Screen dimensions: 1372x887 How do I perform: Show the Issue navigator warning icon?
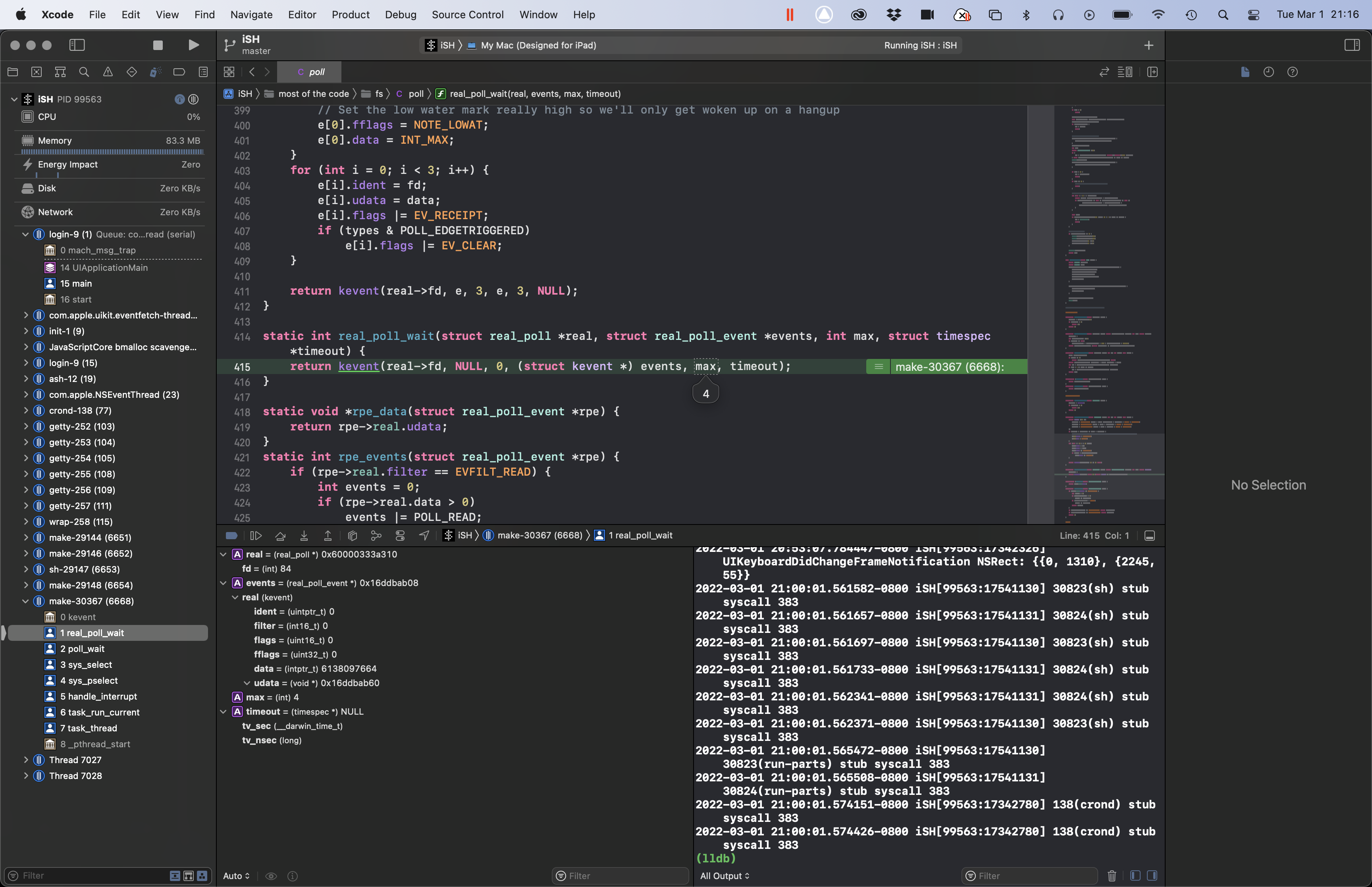(108, 72)
